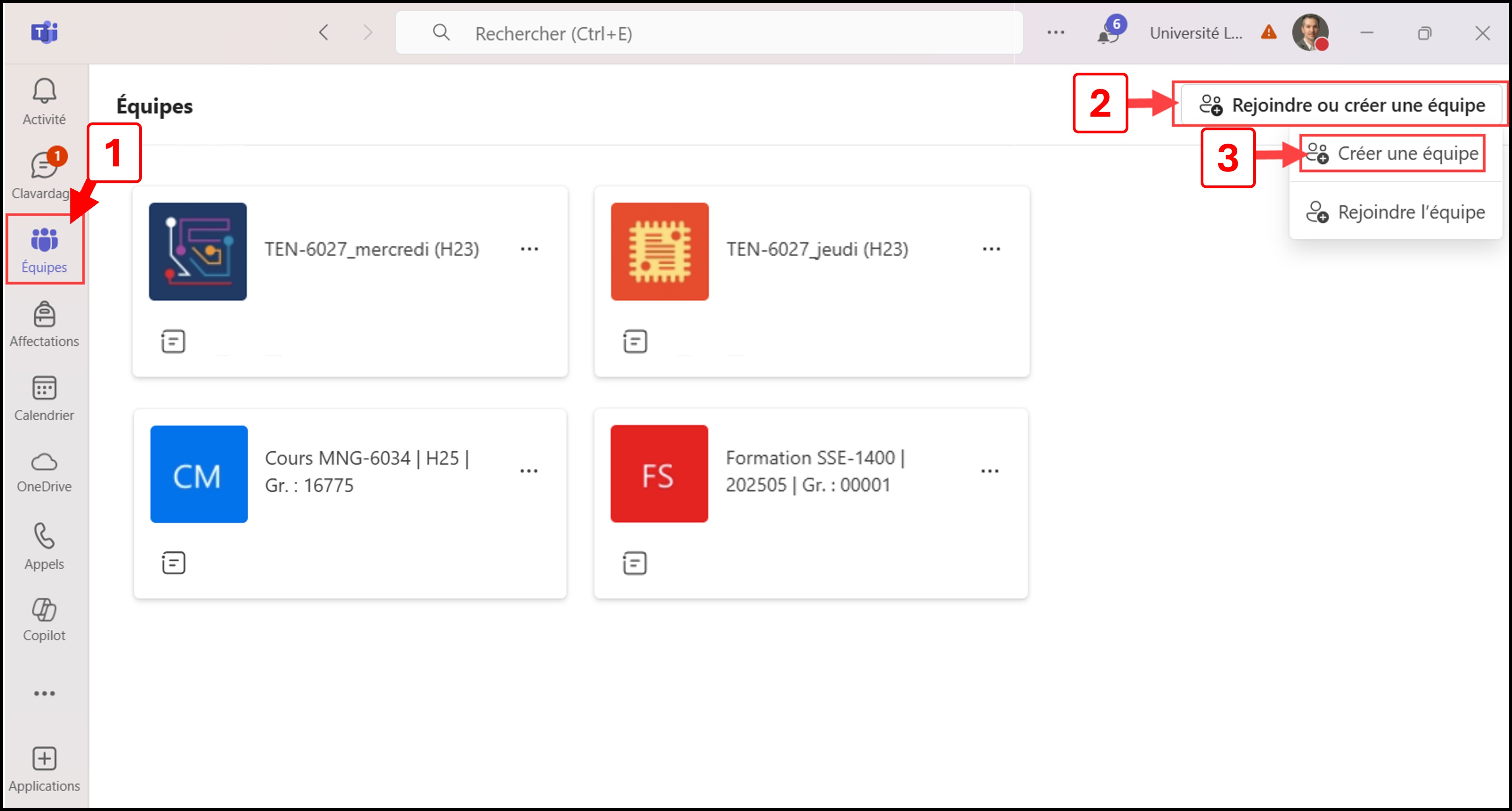Viewport: 1512px width, 811px height.
Task: Expand more apps ellipsis in sidebar
Action: [x=44, y=694]
